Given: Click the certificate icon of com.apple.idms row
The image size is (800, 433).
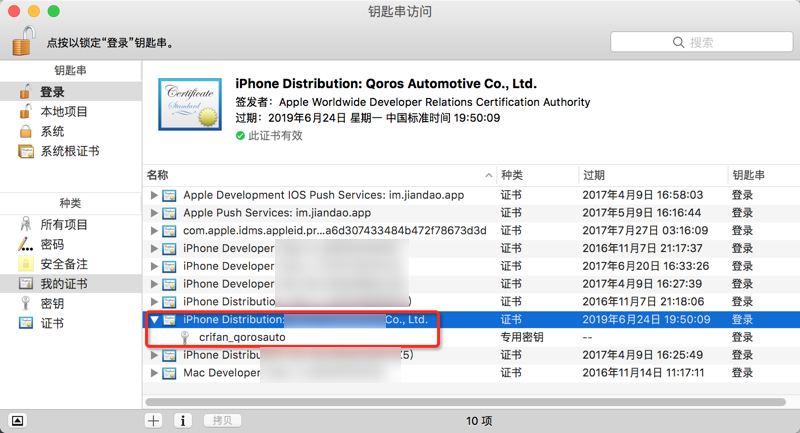Looking at the screenshot, I should pyautogui.click(x=169, y=231).
